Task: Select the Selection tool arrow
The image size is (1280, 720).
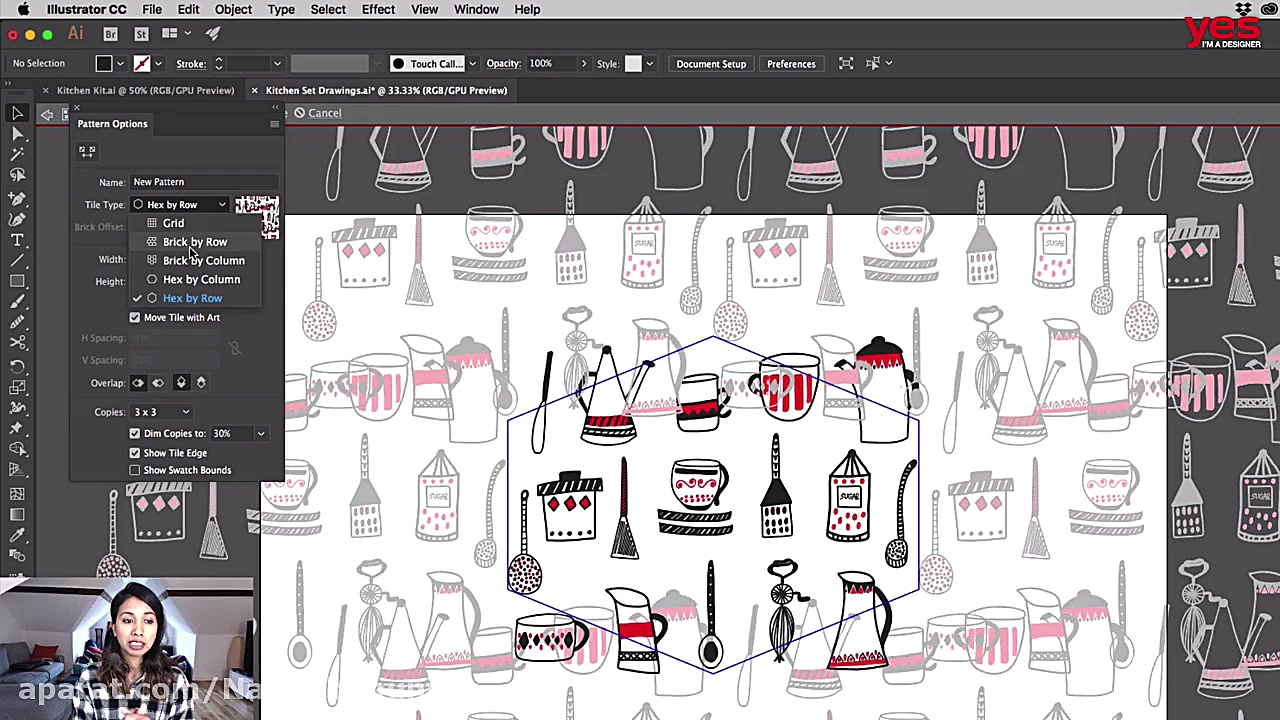Action: pyautogui.click(x=17, y=113)
